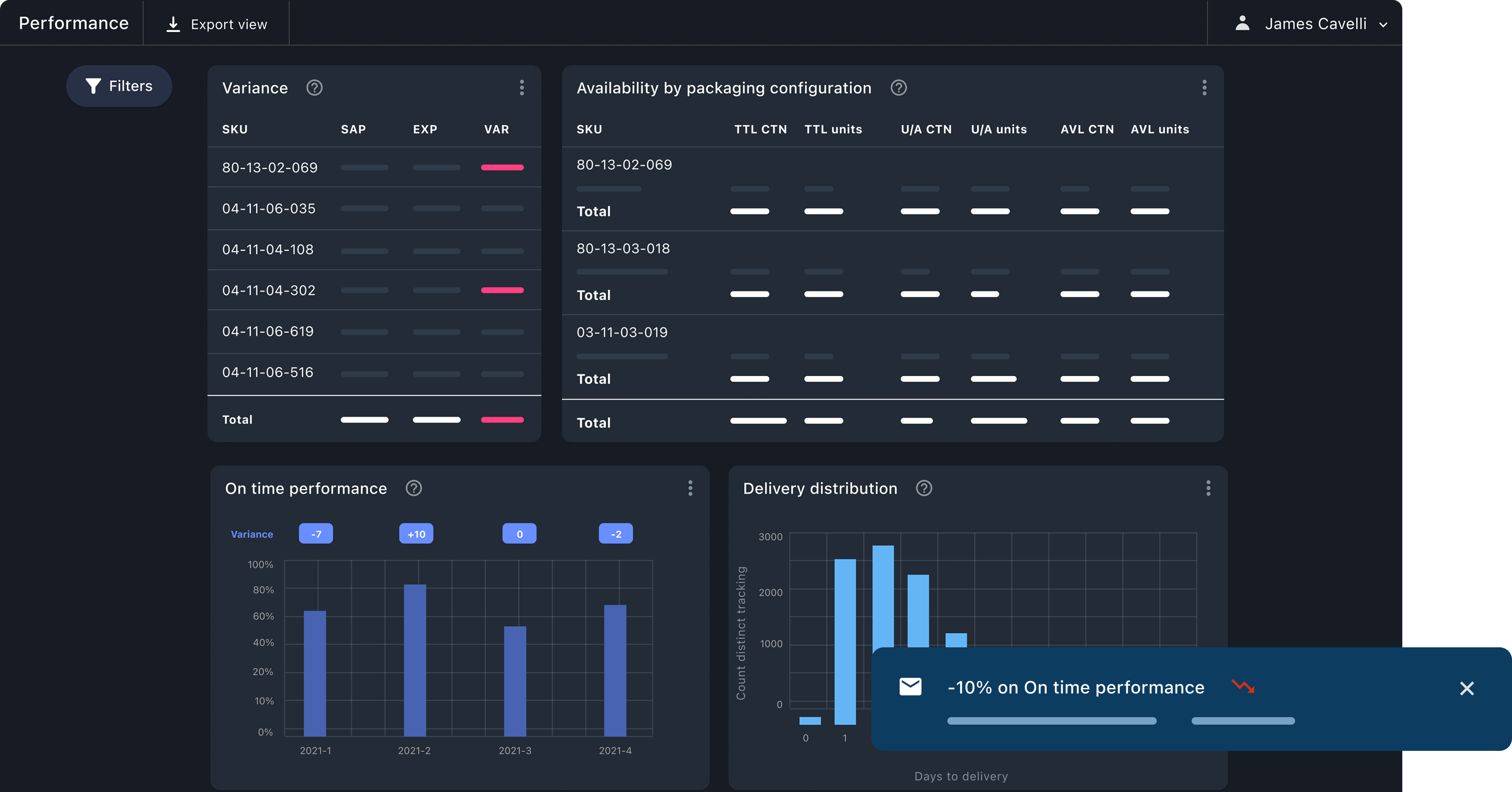Open the Availability card kebab menu

click(1204, 88)
